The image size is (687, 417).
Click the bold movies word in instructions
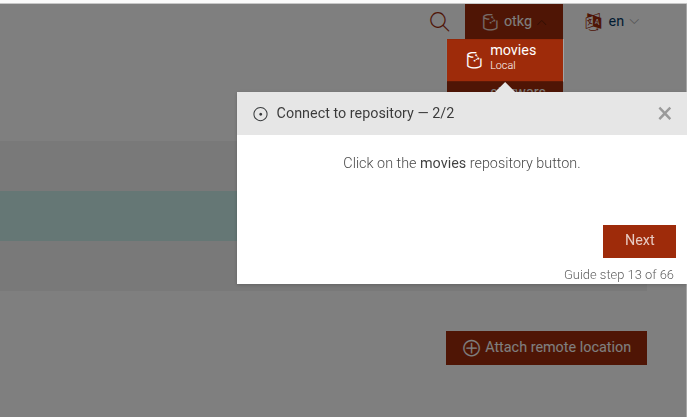(443, 162)
